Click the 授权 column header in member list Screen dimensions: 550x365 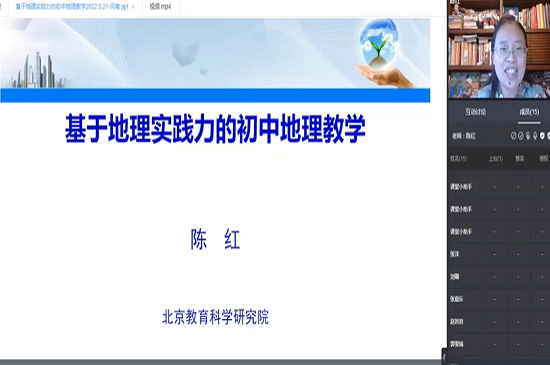[x=544, y=159]
